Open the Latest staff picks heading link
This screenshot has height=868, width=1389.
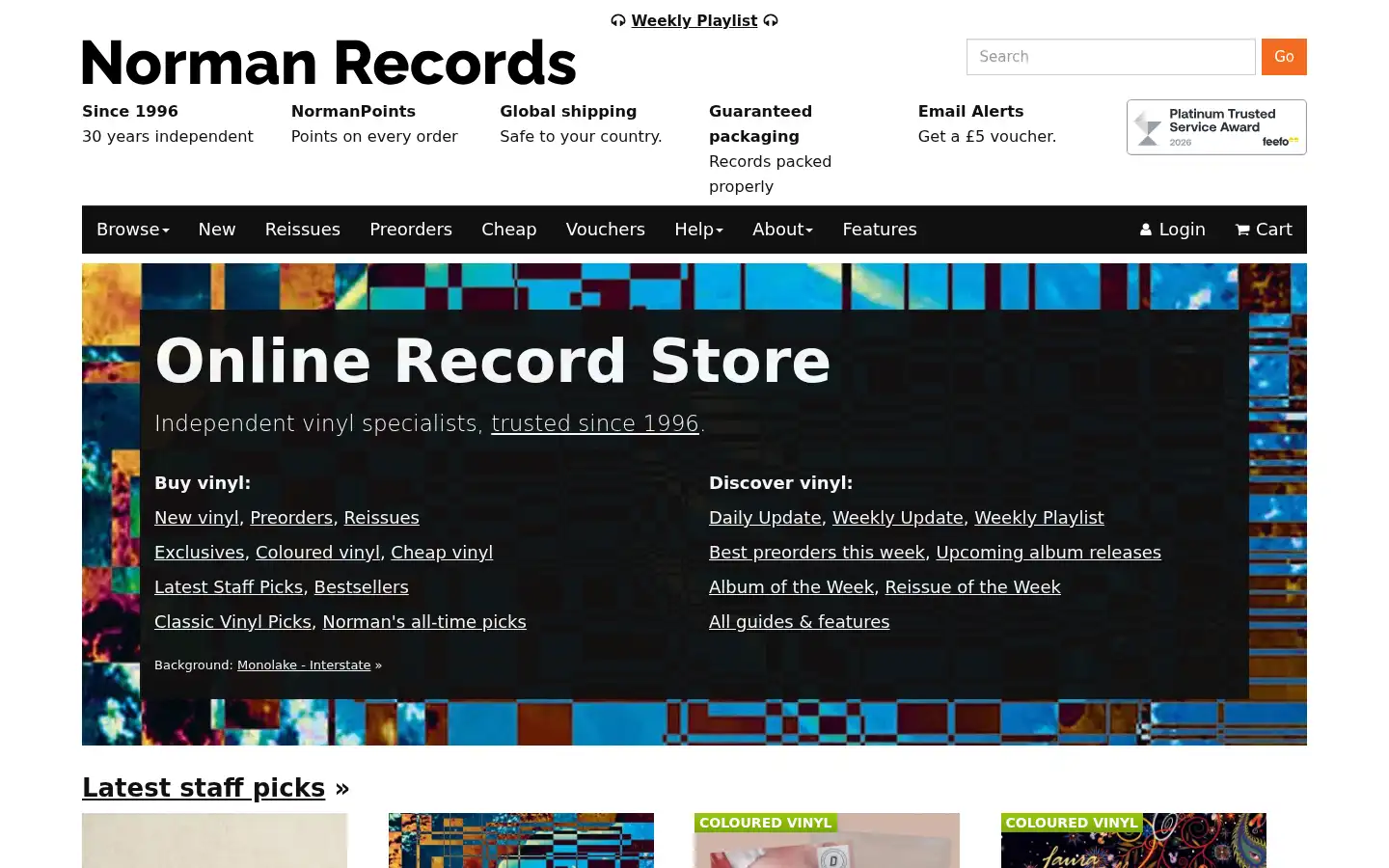[x=204, y=788]
